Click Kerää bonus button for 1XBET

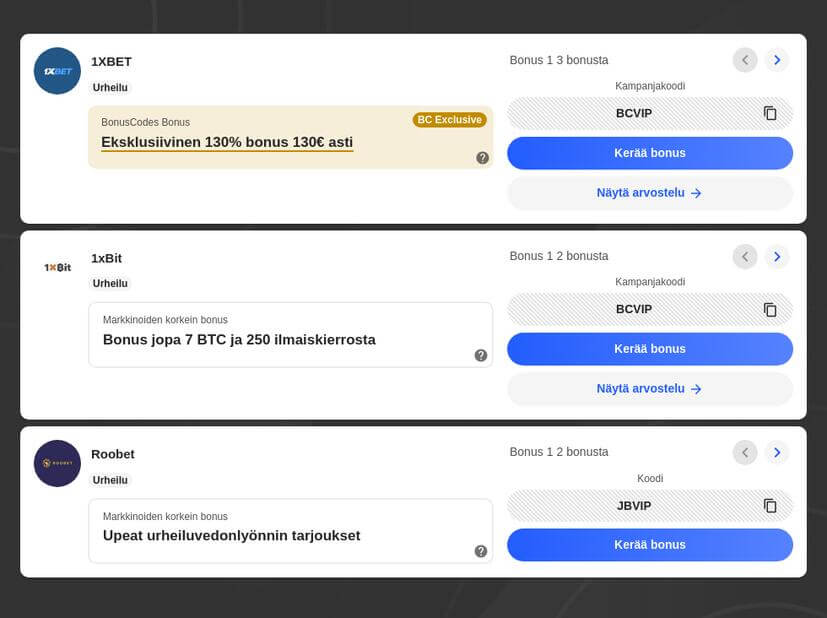click(650, 153)
